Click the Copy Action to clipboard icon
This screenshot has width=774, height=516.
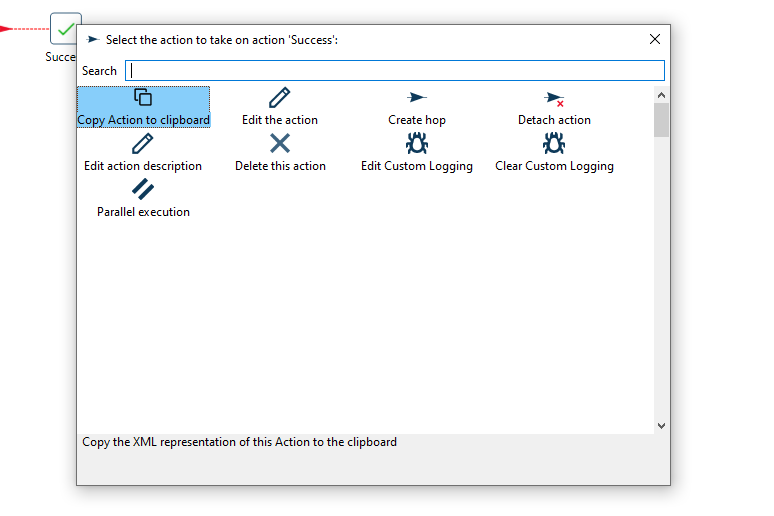[143, 98]
